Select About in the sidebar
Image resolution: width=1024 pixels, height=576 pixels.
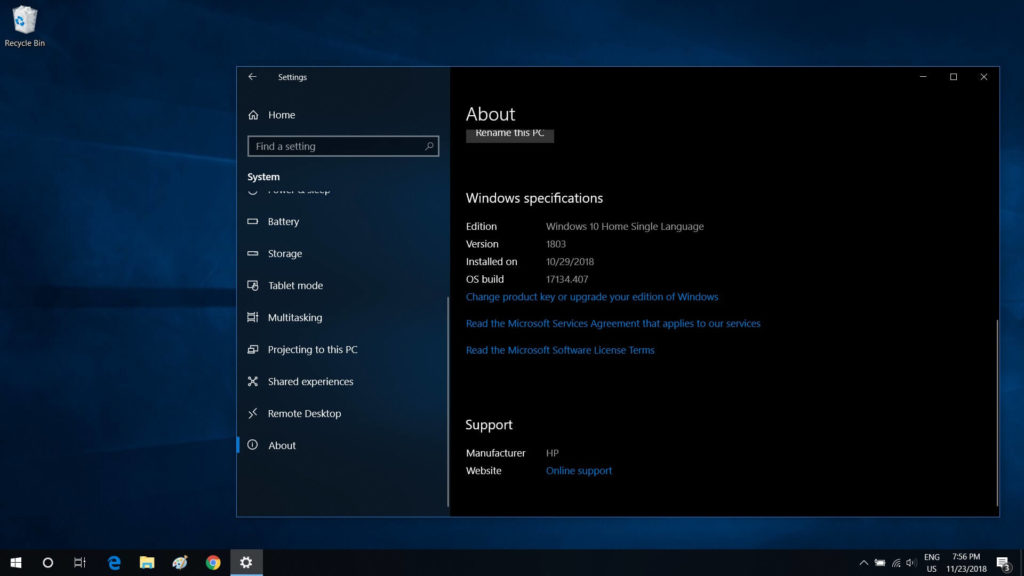[281, 445]
